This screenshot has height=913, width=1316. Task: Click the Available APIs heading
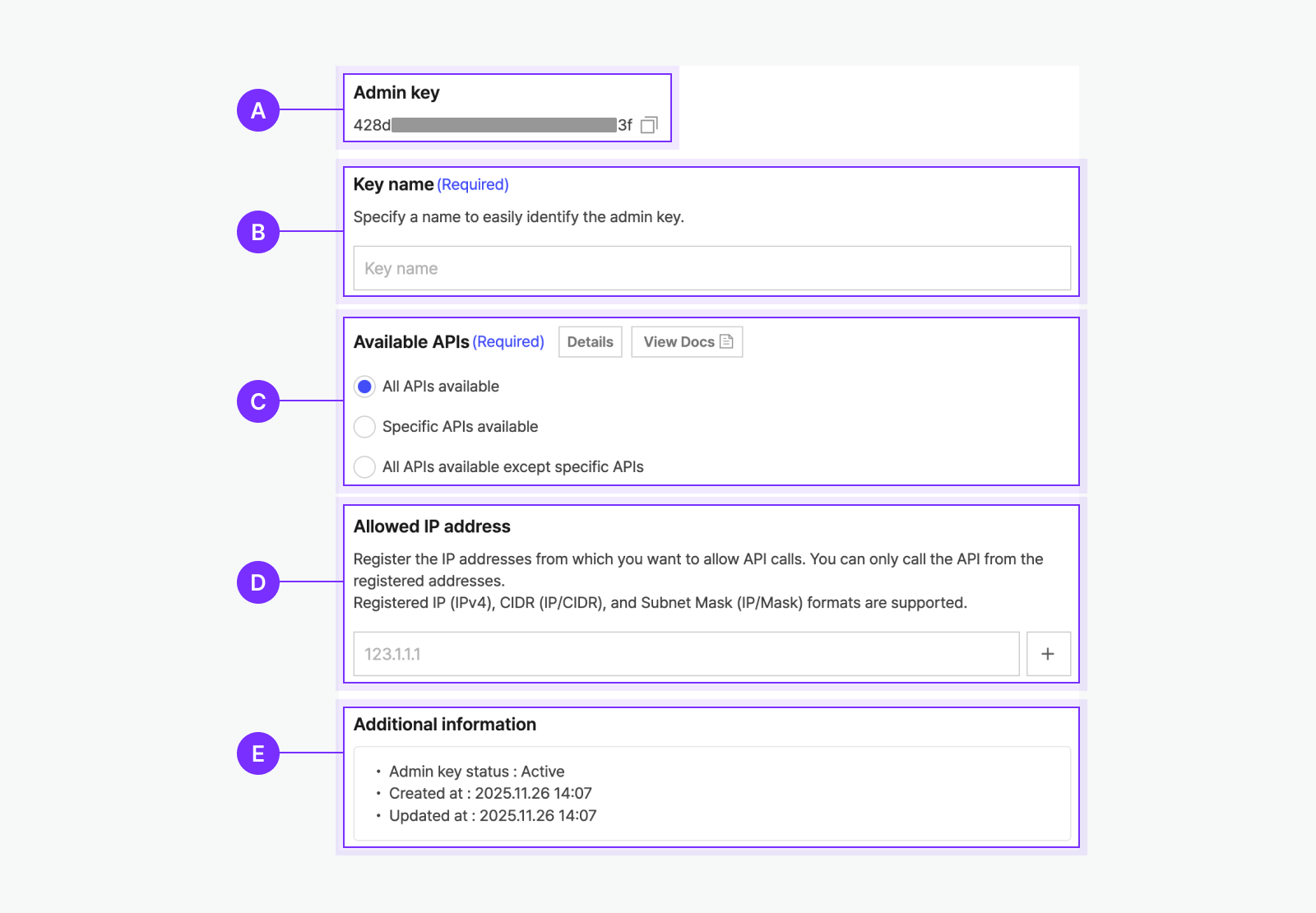click(411, 342)
